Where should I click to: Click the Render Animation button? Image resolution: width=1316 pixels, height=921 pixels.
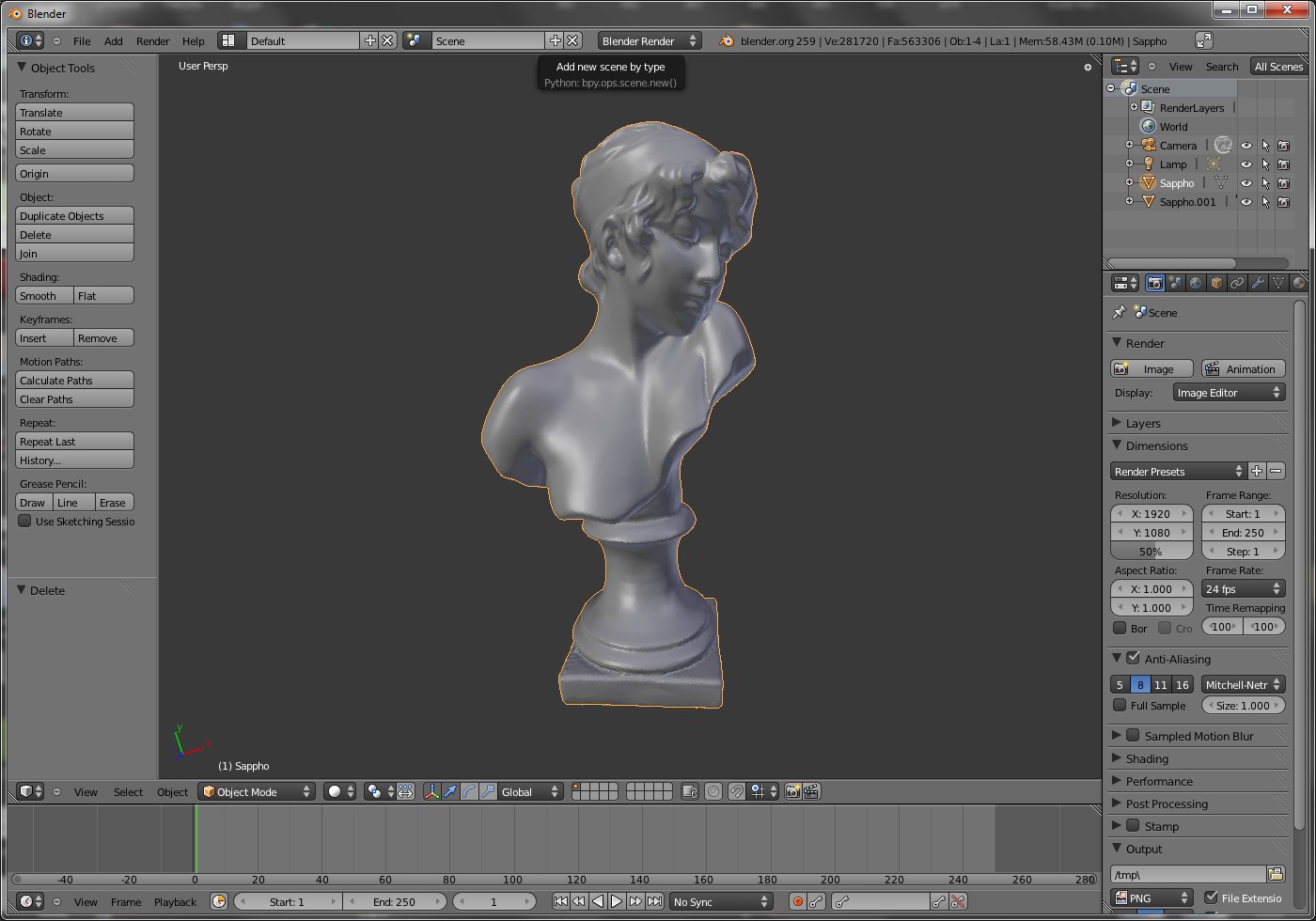(1243, 368)
